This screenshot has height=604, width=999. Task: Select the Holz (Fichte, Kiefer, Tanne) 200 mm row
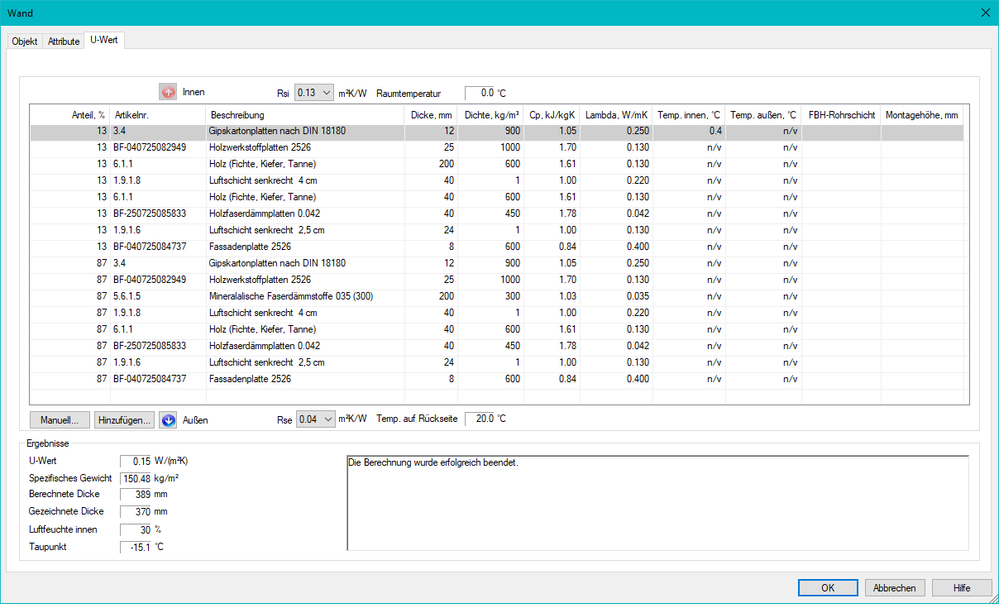[497, 164]
